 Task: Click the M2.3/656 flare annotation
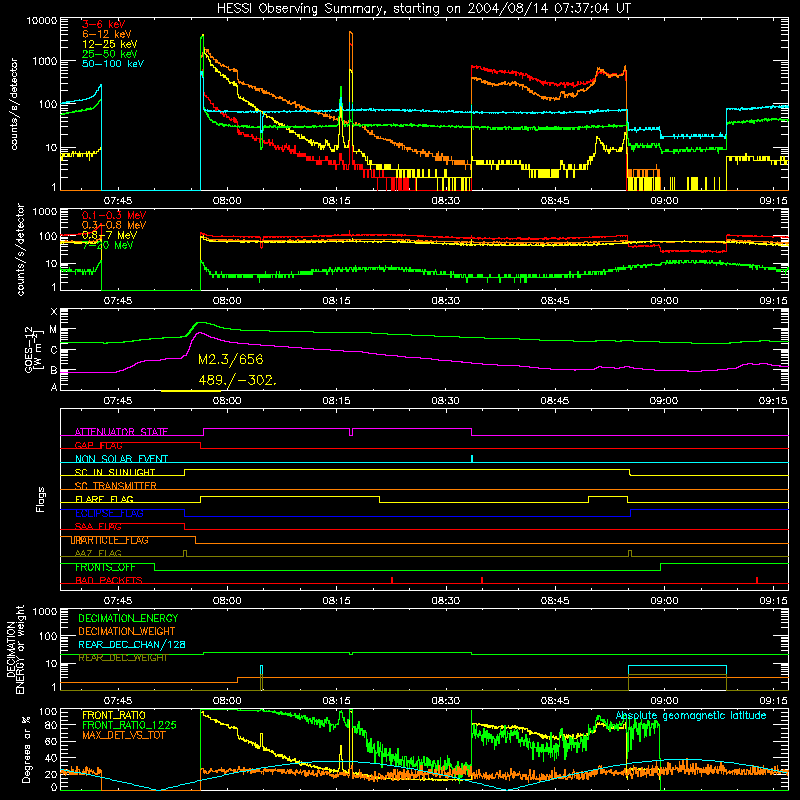(x=231, y=359)
